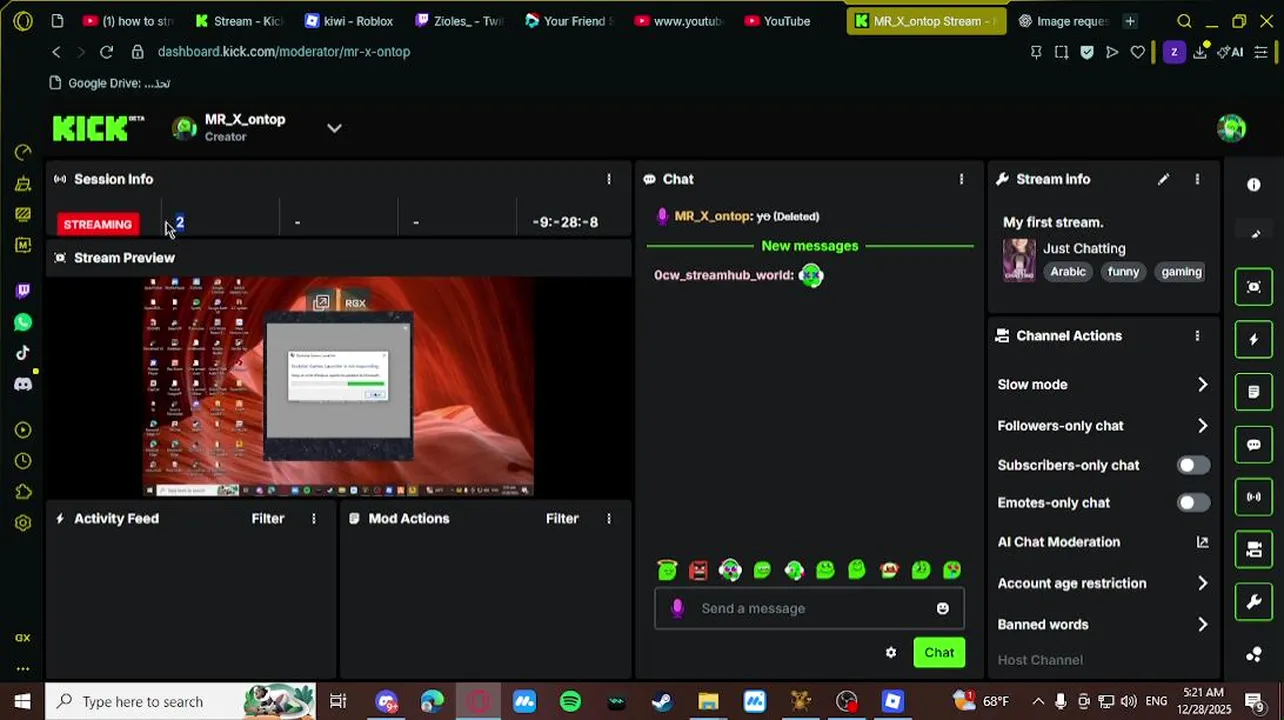This screenshot has width=1284, height=720.
Task: Send message with green Chat button
Action: tap(939, 653)
